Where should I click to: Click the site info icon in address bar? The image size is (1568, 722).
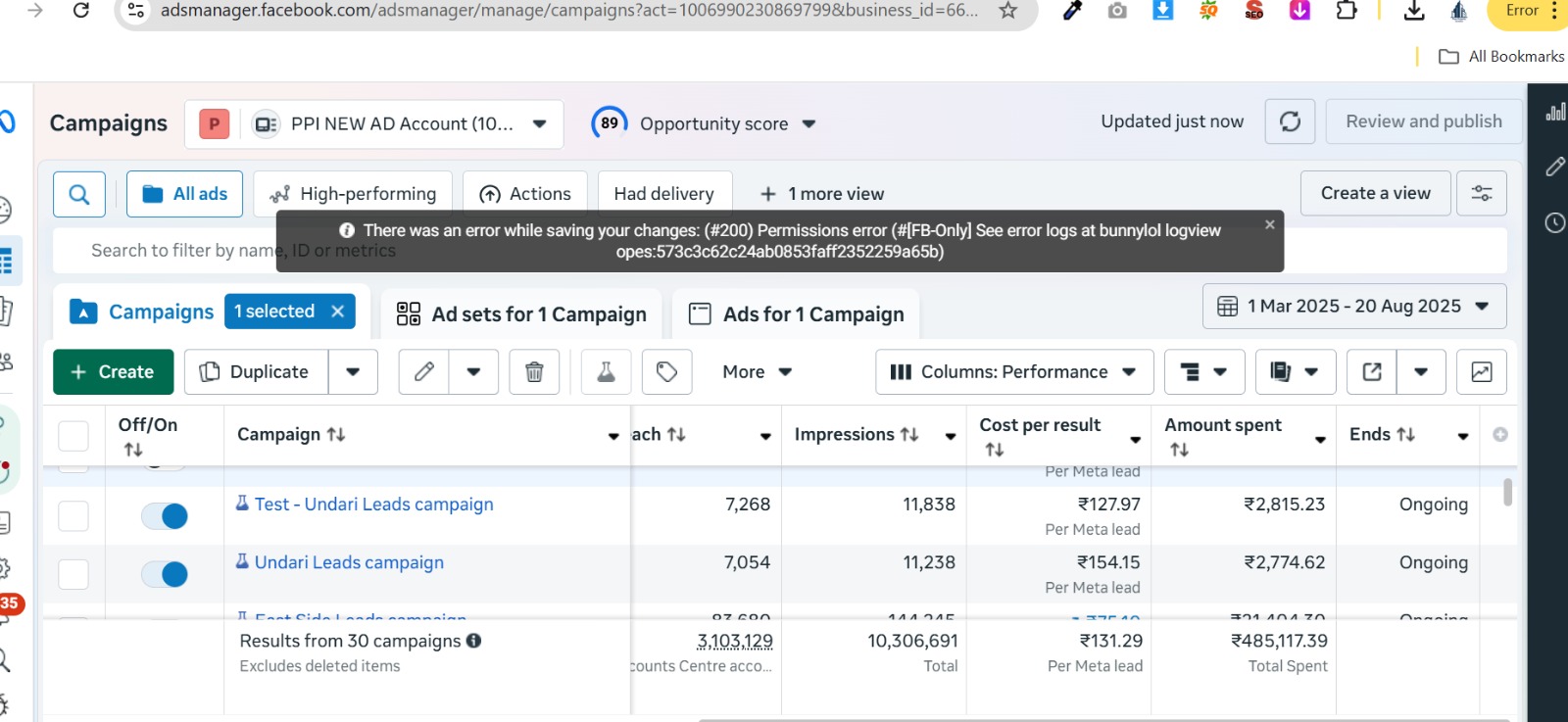[136, 11]
